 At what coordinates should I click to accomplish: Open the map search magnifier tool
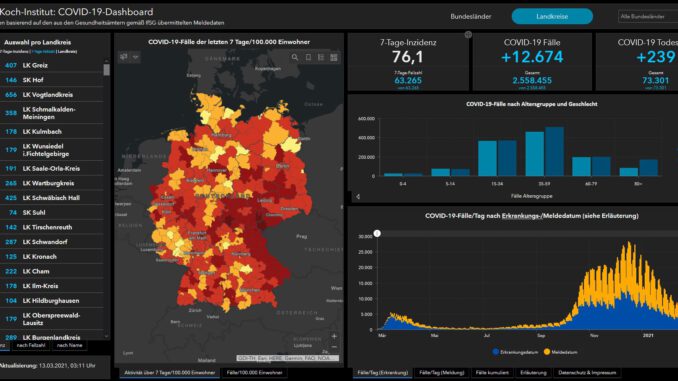tap(295, 57)
